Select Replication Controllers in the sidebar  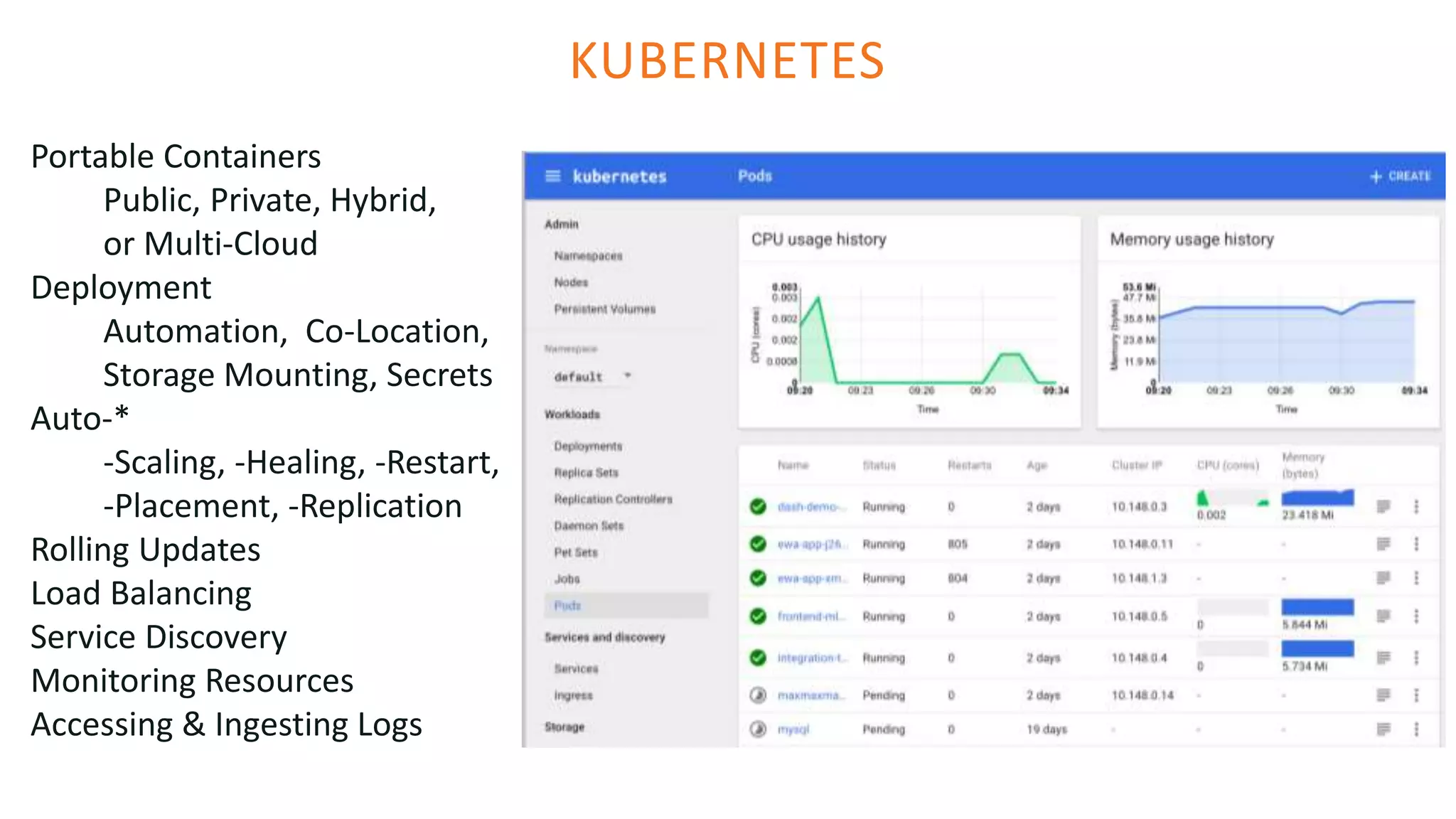613,499
